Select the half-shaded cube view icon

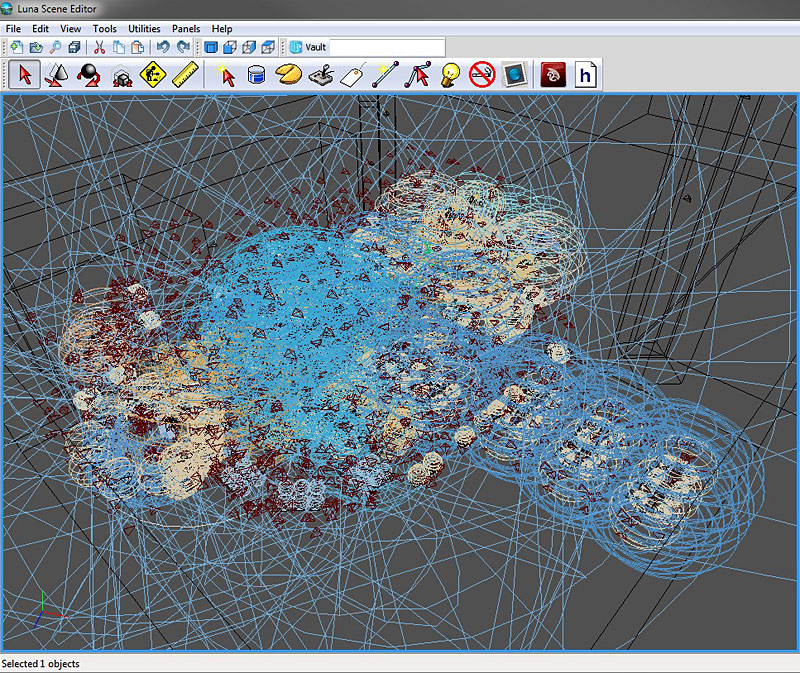[230, 47]
